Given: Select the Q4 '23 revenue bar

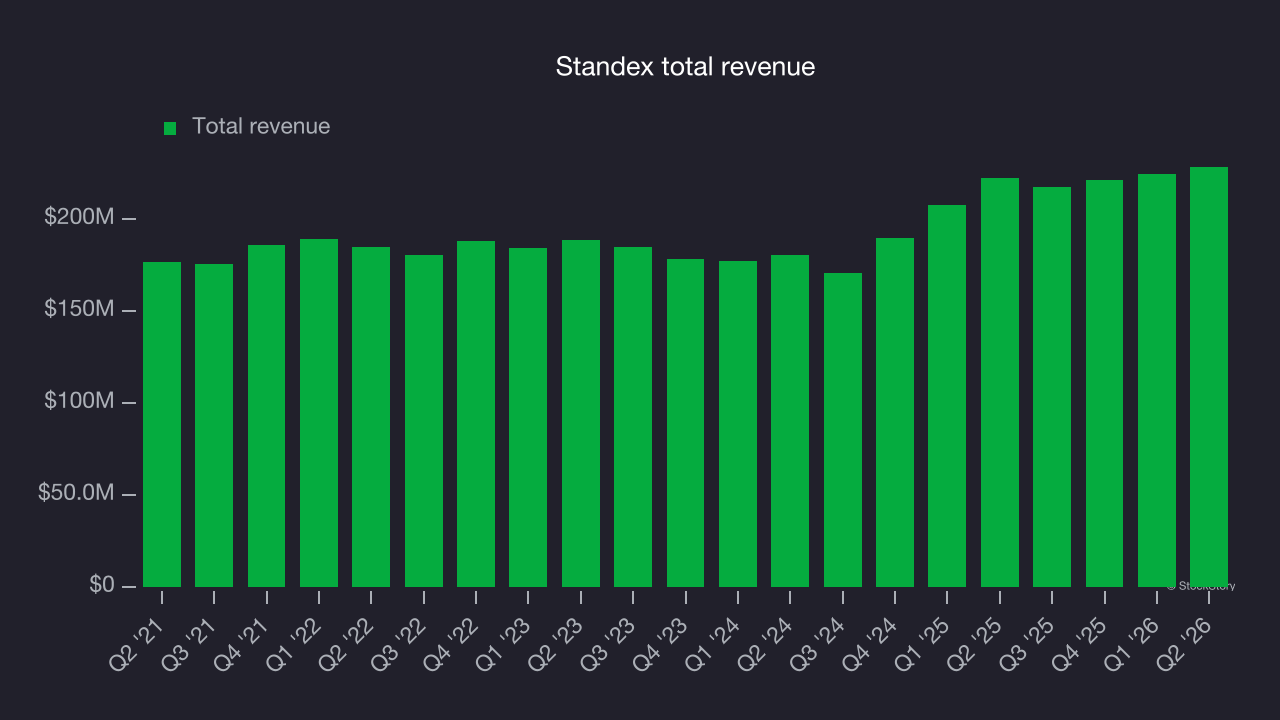Looking at the screenshot, I should pos(686,423).
